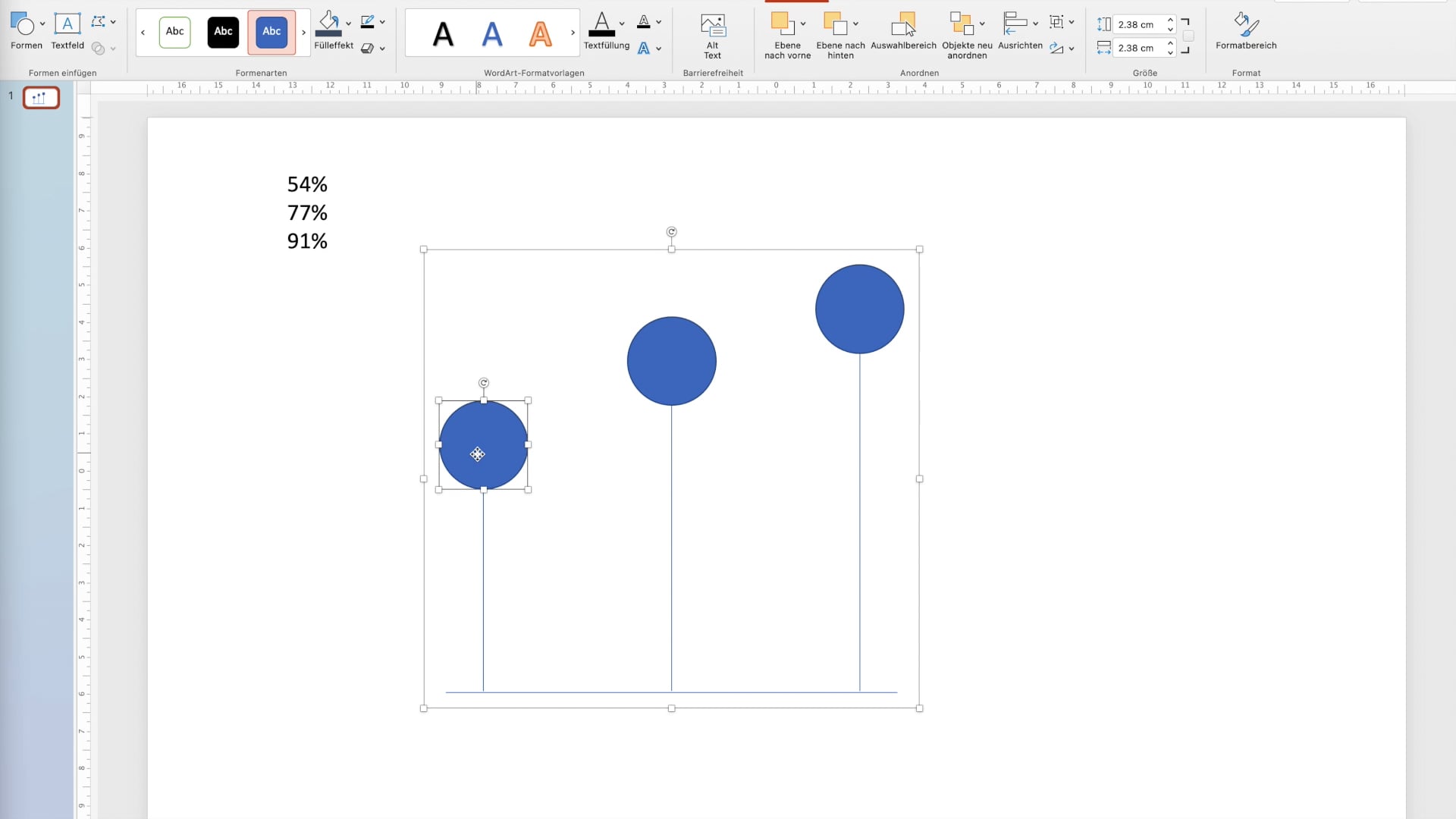
Task: Increase shape height with stepper up arrow
Action: point(1170,20)
